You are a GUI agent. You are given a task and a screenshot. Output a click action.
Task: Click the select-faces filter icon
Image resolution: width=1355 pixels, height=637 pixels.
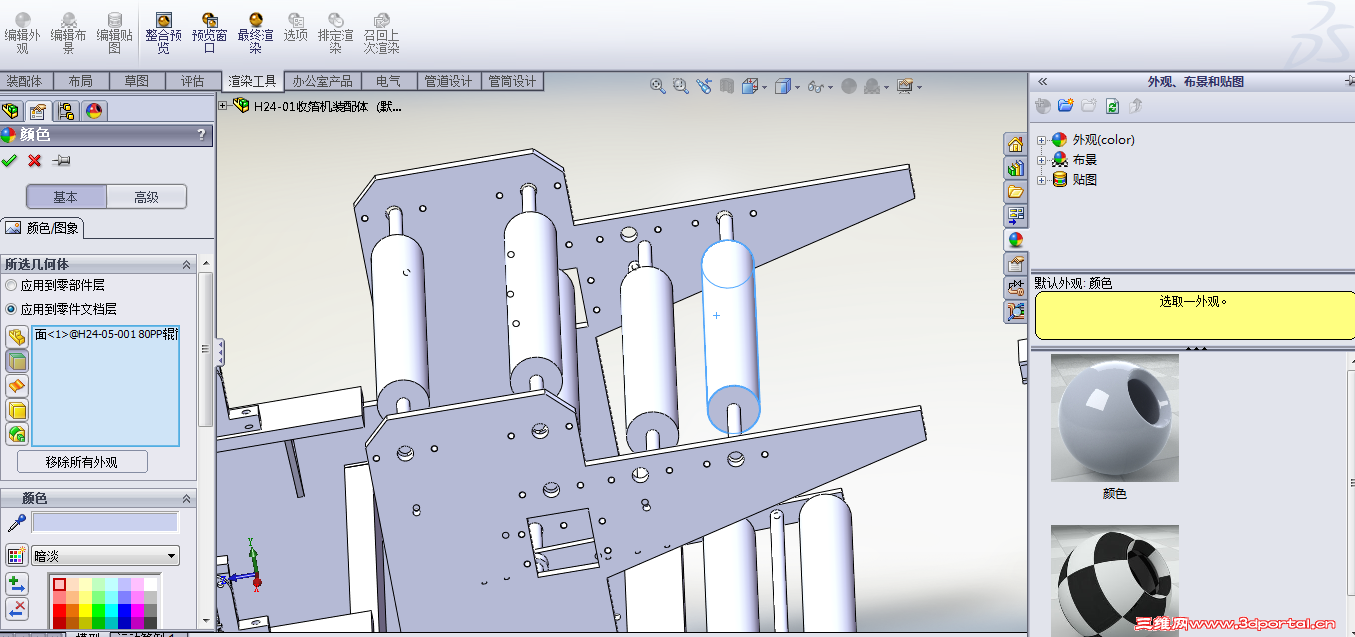(x=17, y=361)
